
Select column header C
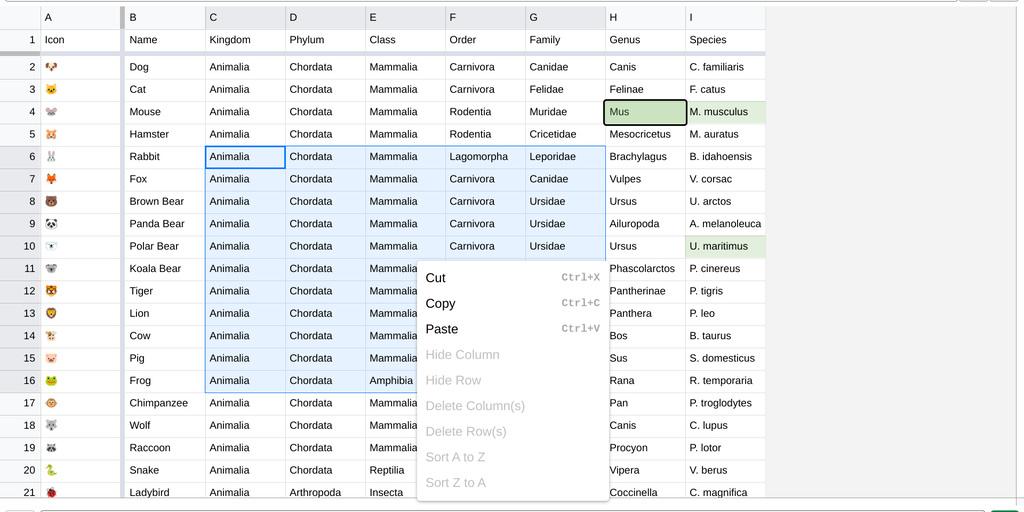[245, 17]
